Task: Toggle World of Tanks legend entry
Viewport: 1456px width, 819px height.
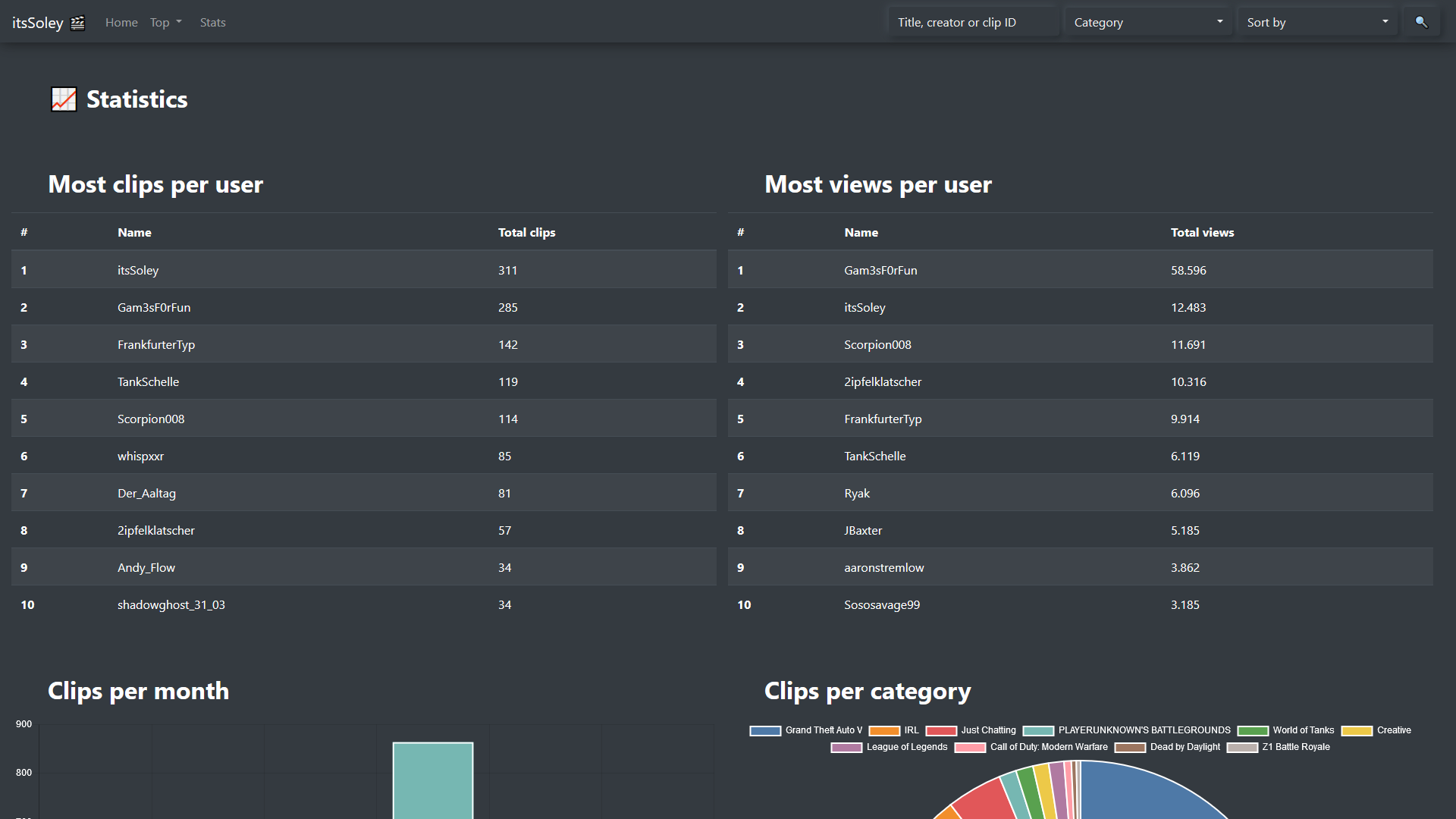Action: pos(1303,730)
